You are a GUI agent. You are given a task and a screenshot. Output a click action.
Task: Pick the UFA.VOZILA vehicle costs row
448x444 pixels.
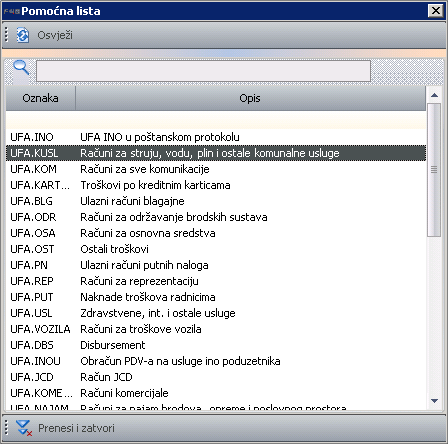tap(216, 329)
